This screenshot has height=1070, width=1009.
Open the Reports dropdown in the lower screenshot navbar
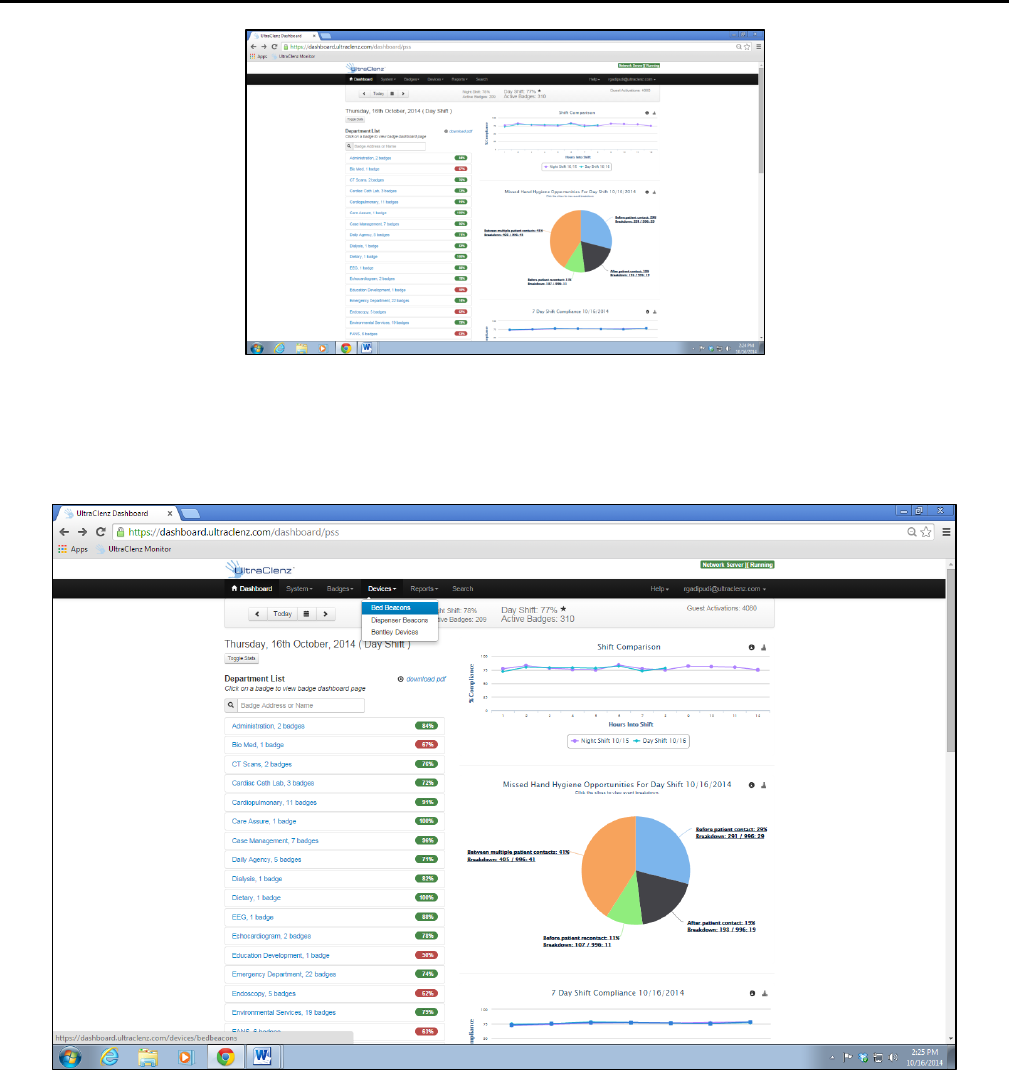(x=424, y=589)
